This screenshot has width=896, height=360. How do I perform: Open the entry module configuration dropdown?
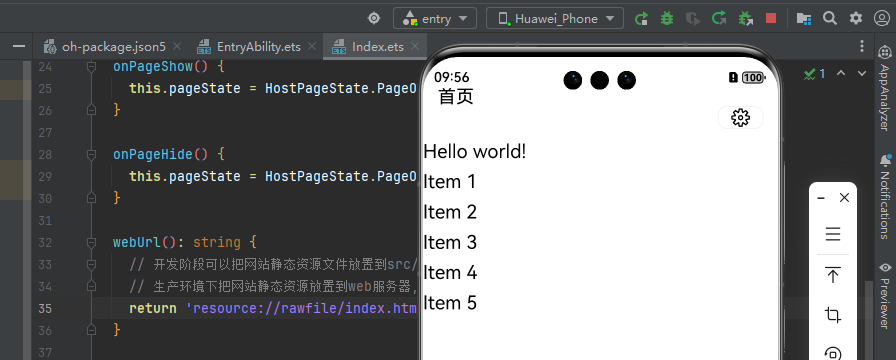(x=435, y=19)
